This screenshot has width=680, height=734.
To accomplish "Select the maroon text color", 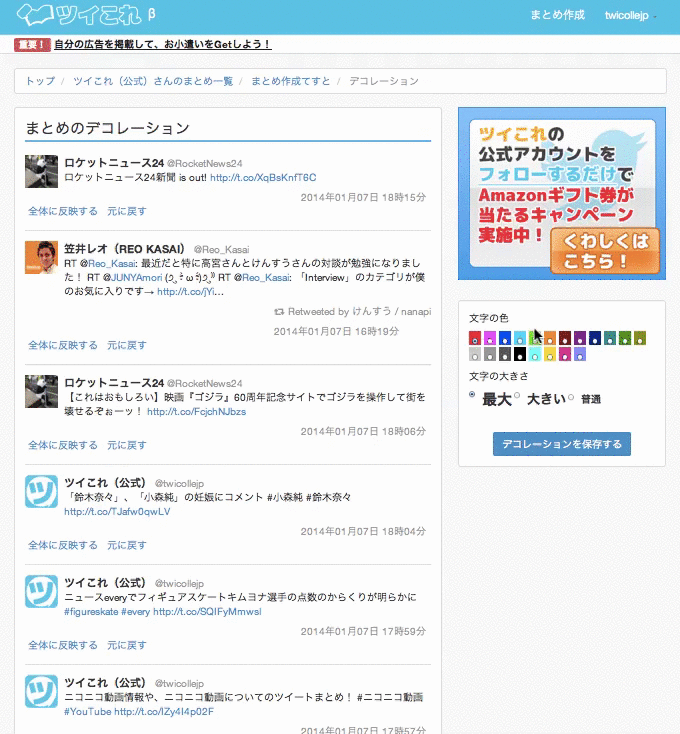I will tap(565, 338).
